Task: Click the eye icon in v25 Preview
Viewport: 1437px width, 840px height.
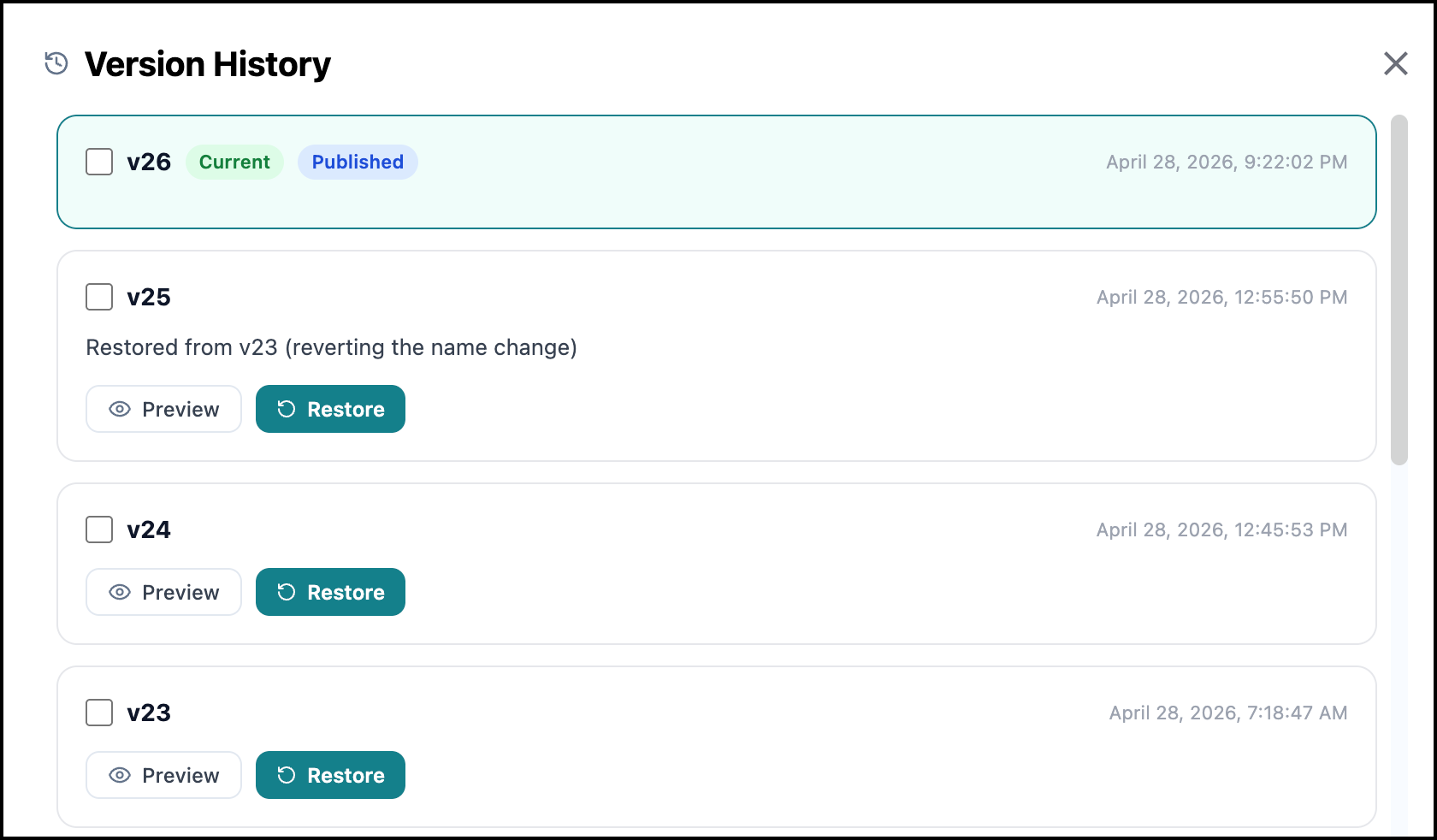Action: point(120,410)
